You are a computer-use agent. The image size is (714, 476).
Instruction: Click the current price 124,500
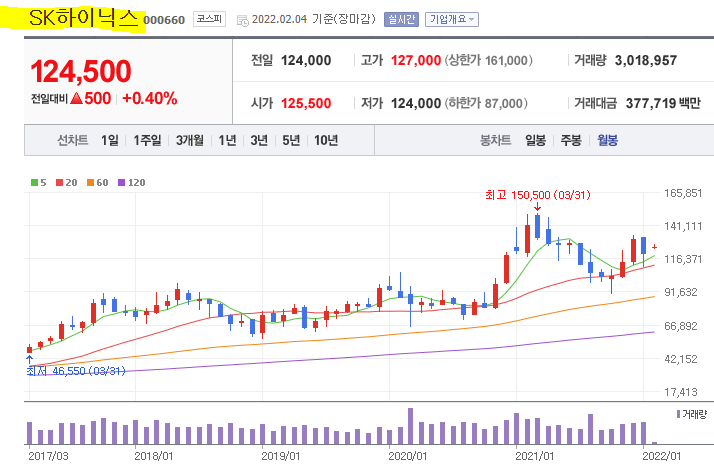tap(81, 72)
